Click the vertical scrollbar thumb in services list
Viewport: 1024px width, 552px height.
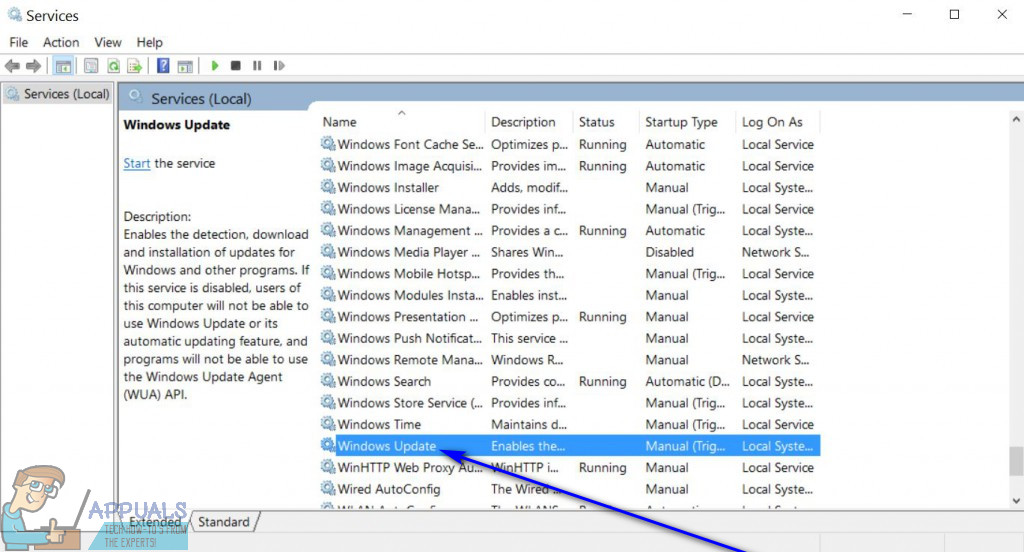[1016, 460]
